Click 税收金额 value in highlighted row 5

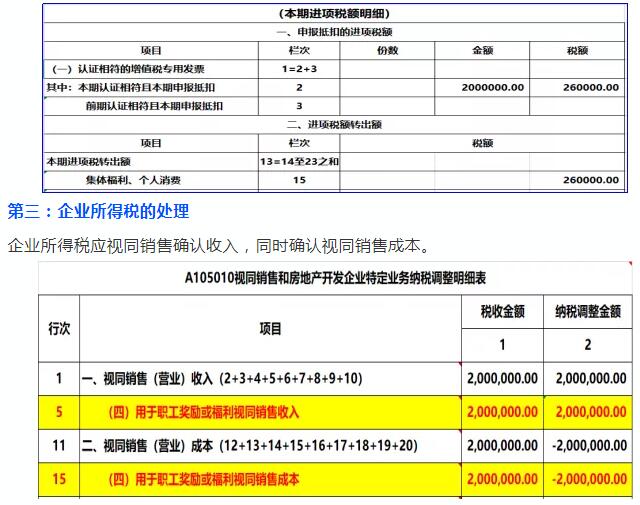pyautogui.click(x=502, y=412)
